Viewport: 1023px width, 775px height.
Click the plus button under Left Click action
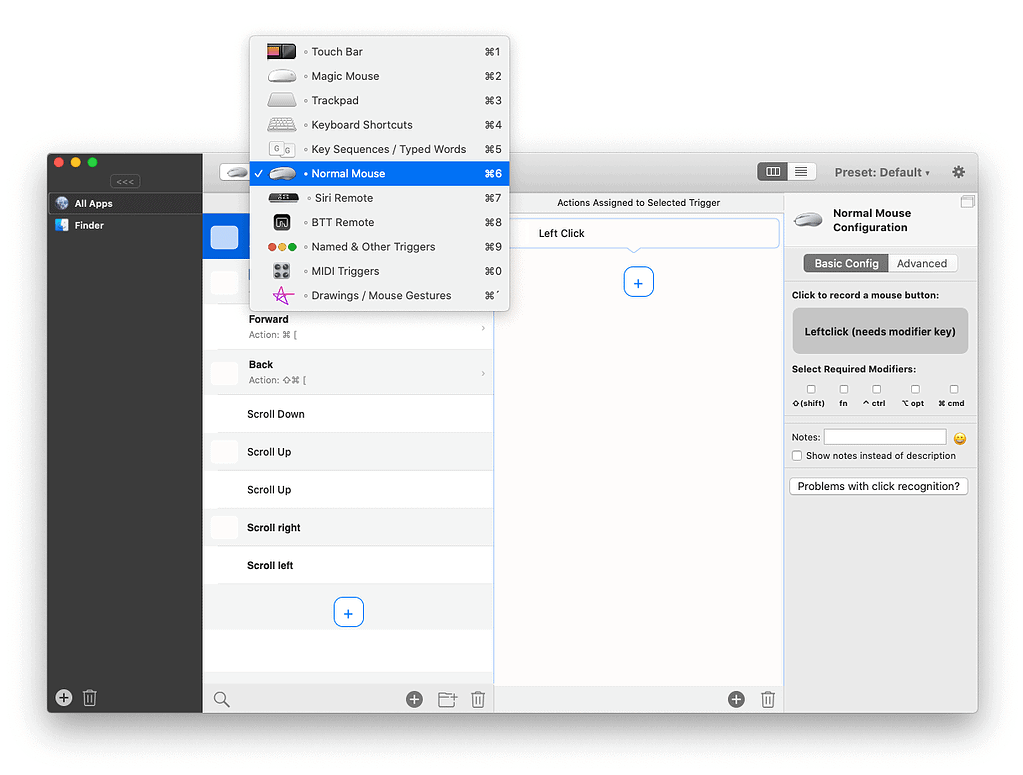pyautogui.click(x=639, y=282)
